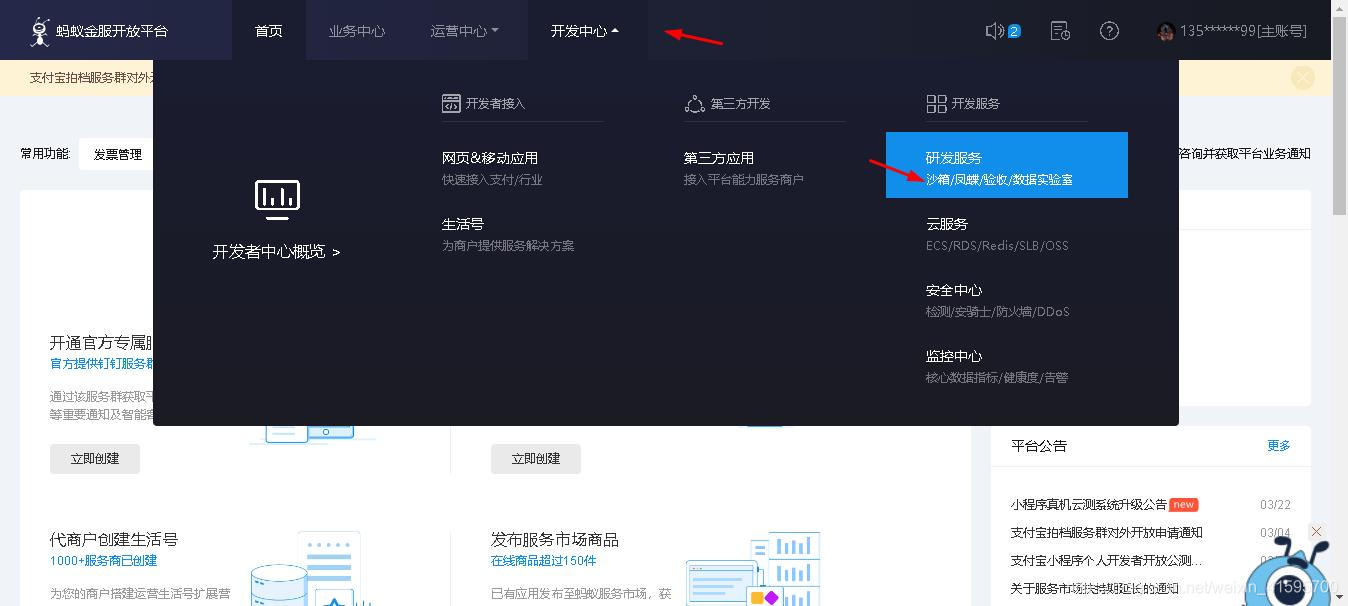The width and height of the screenshot is (1348, 606).
Task: Click the developer center monitor chart icon
Action: [277, 200]
